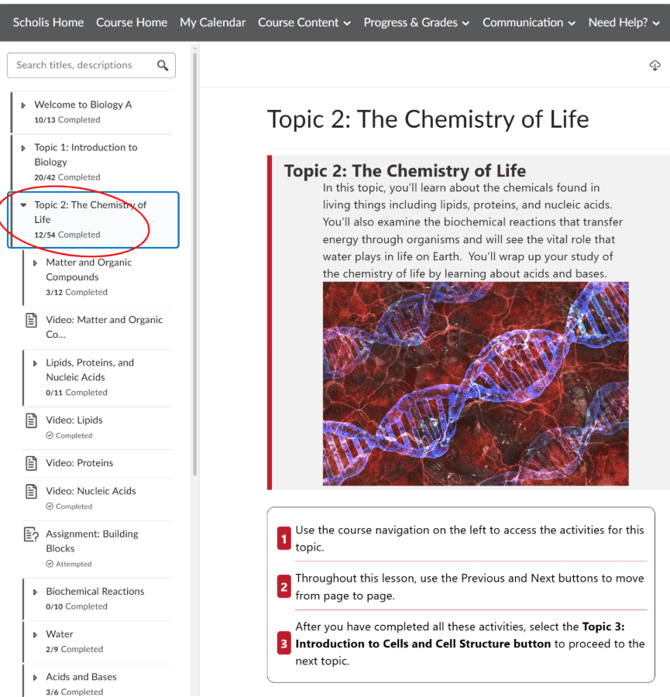Click the Assignment: Building Blocks icon
The height and width of the screenshot is (697, 670).
coord(31,534)
